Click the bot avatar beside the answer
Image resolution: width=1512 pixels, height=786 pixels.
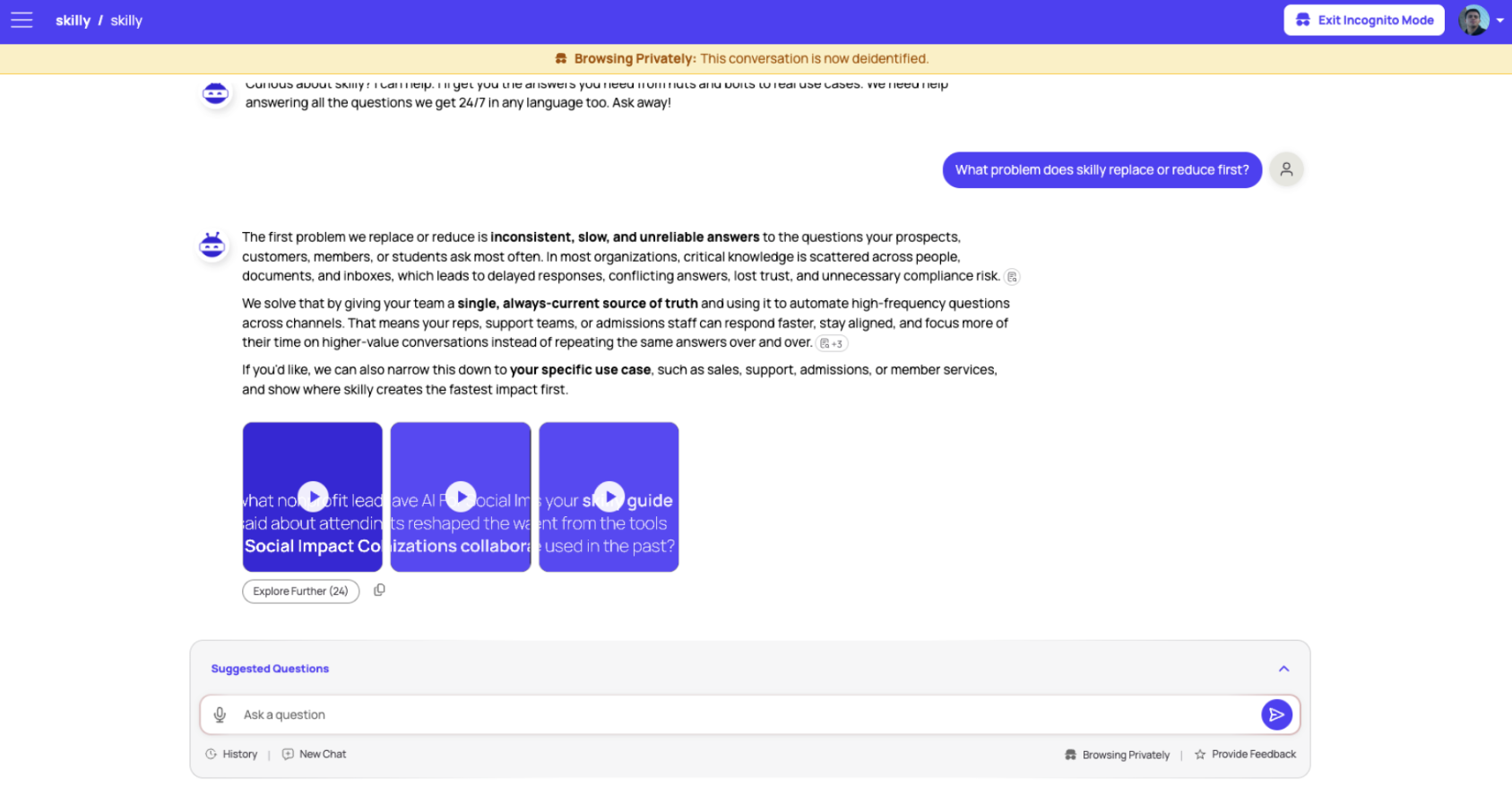[212, 245]
